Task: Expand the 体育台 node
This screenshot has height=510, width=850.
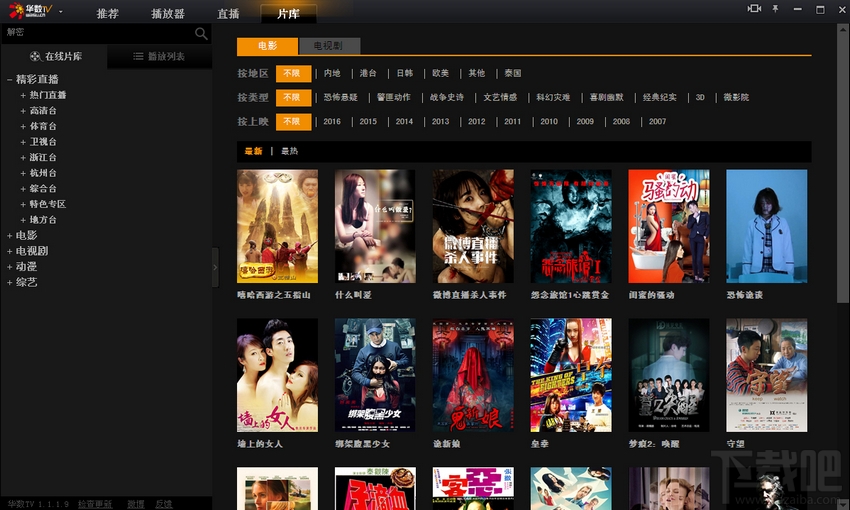Action: [23, 126]
